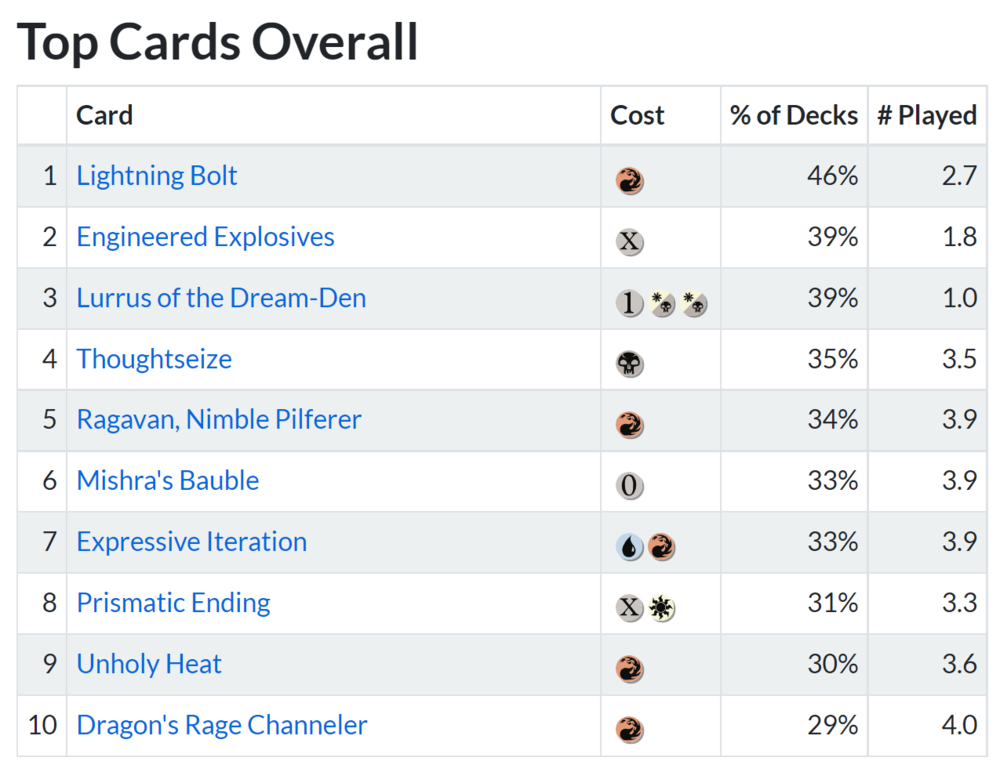Sort by the Card column header
The height and width of the screenshot is (772, 1000).
(x=105, y=115)
